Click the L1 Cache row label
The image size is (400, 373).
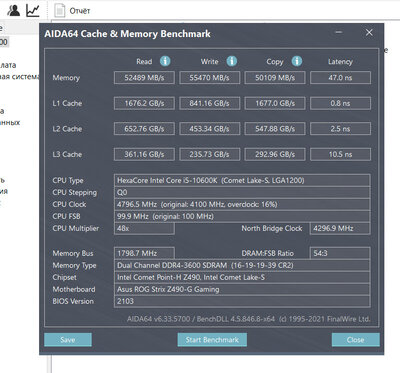coord(67,103)
